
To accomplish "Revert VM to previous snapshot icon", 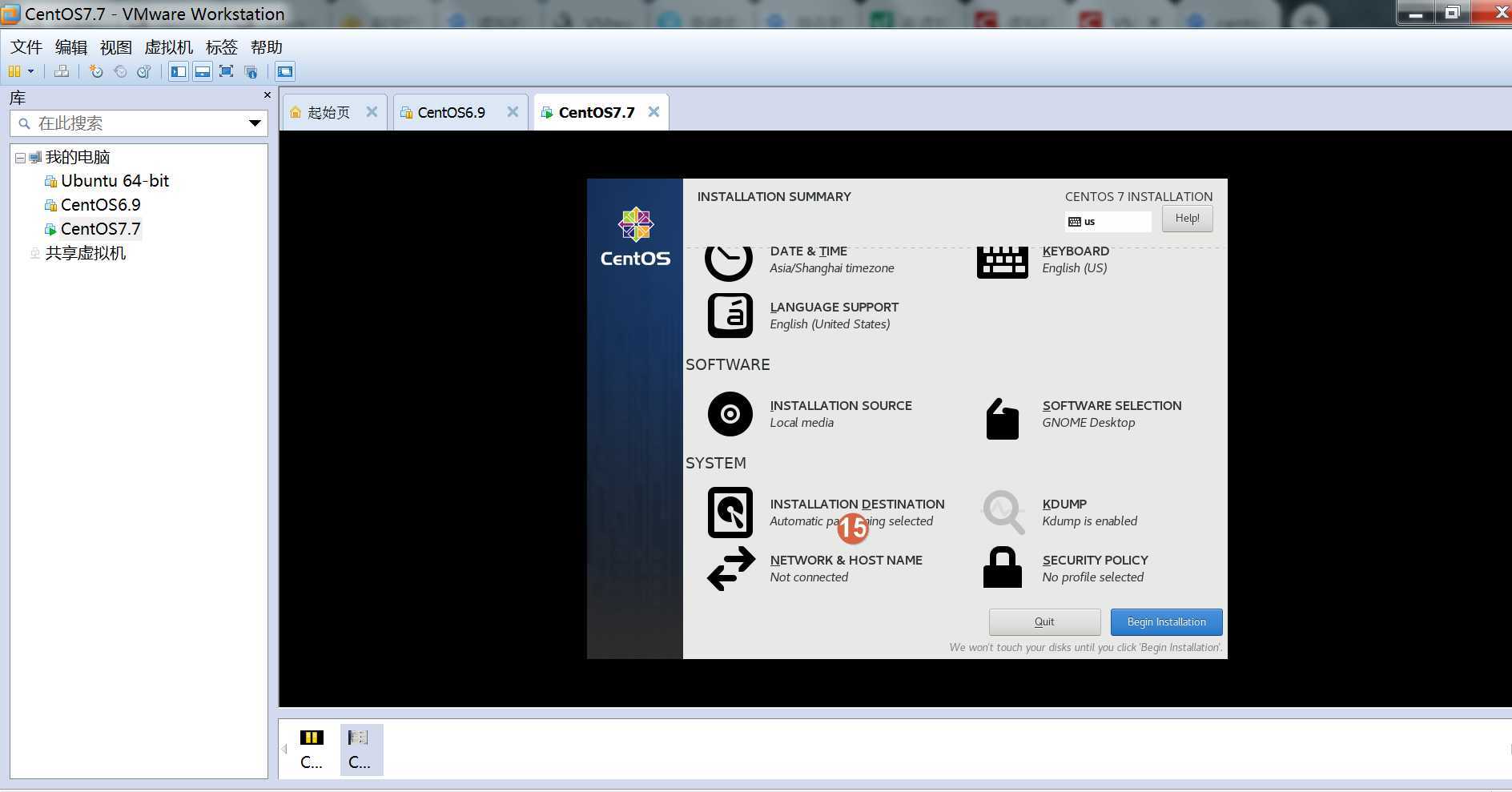I will point(120,71).
